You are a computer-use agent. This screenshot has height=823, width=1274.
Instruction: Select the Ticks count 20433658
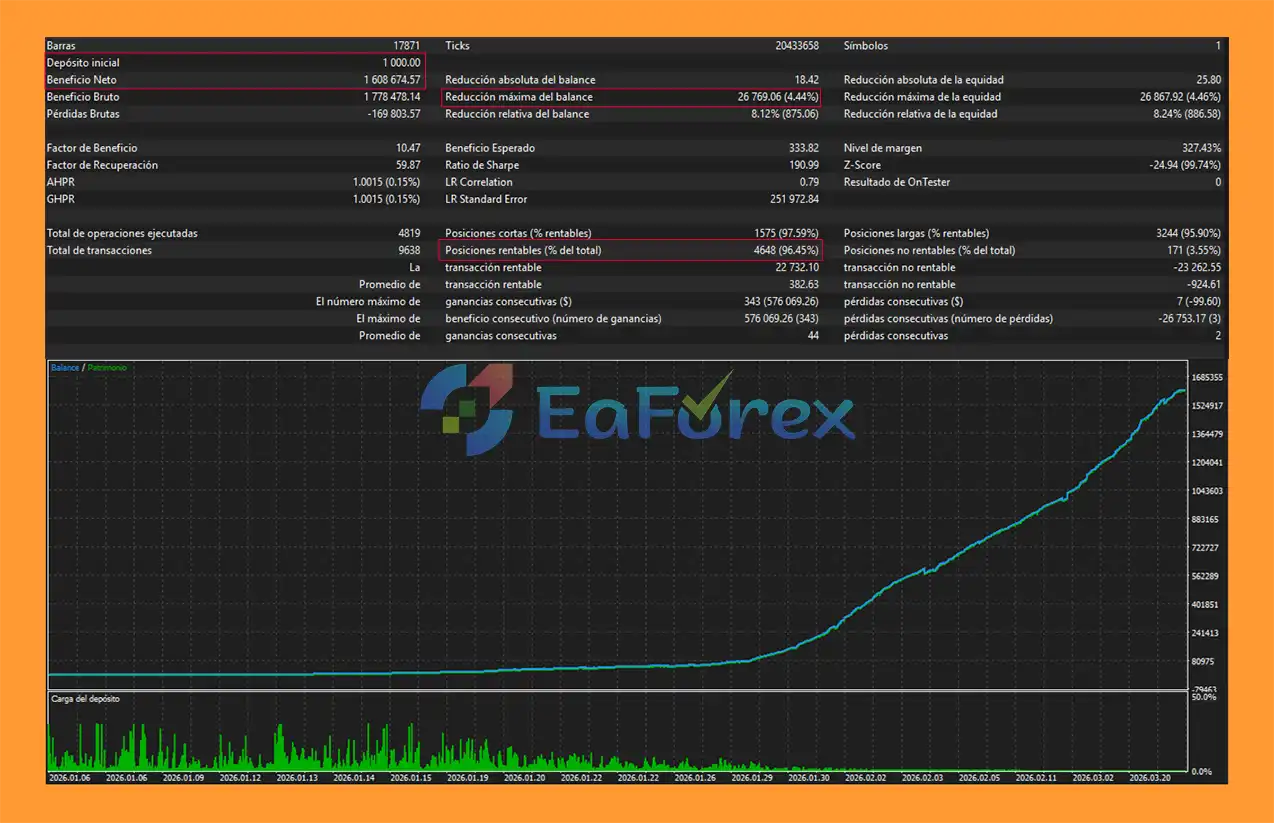click(x=796, y=46)
